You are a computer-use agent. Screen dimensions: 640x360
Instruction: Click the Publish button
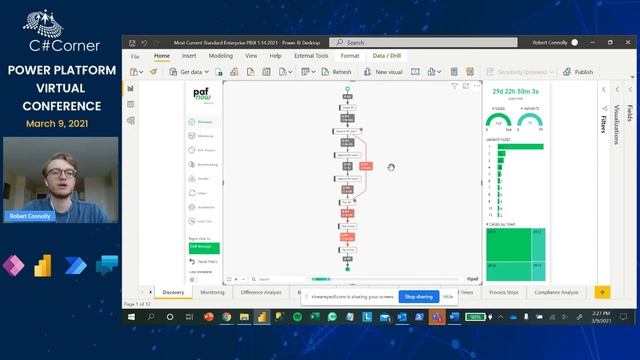click(578, 72)
